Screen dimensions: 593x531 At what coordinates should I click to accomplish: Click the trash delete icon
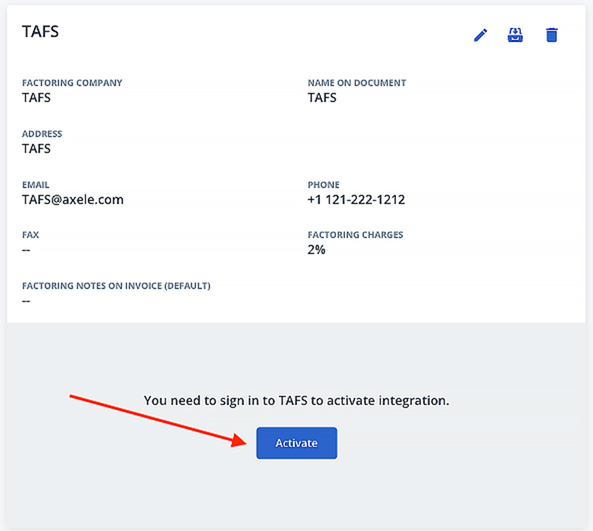point(551,35)
